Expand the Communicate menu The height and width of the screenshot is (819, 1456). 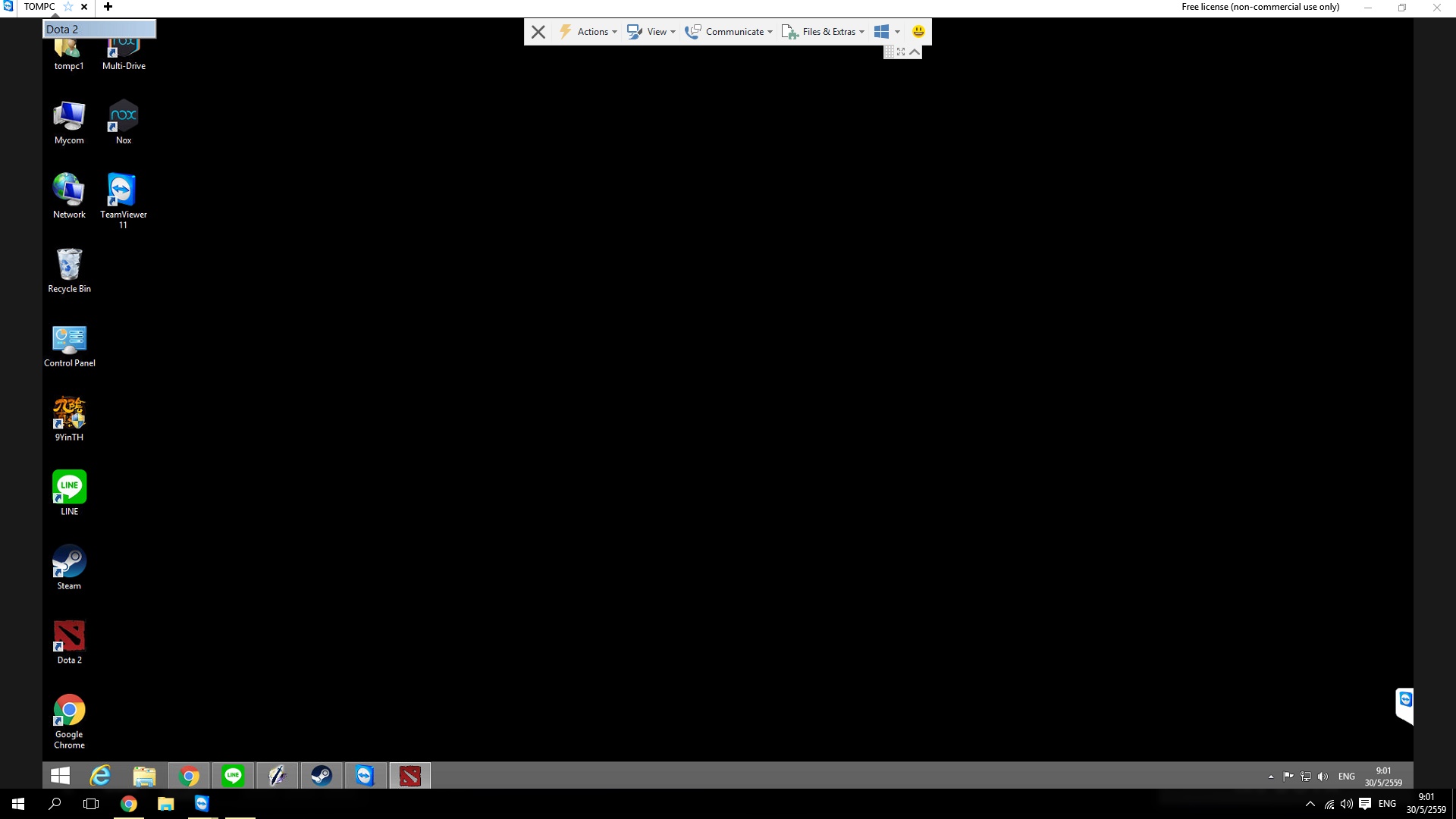(729, 32)
